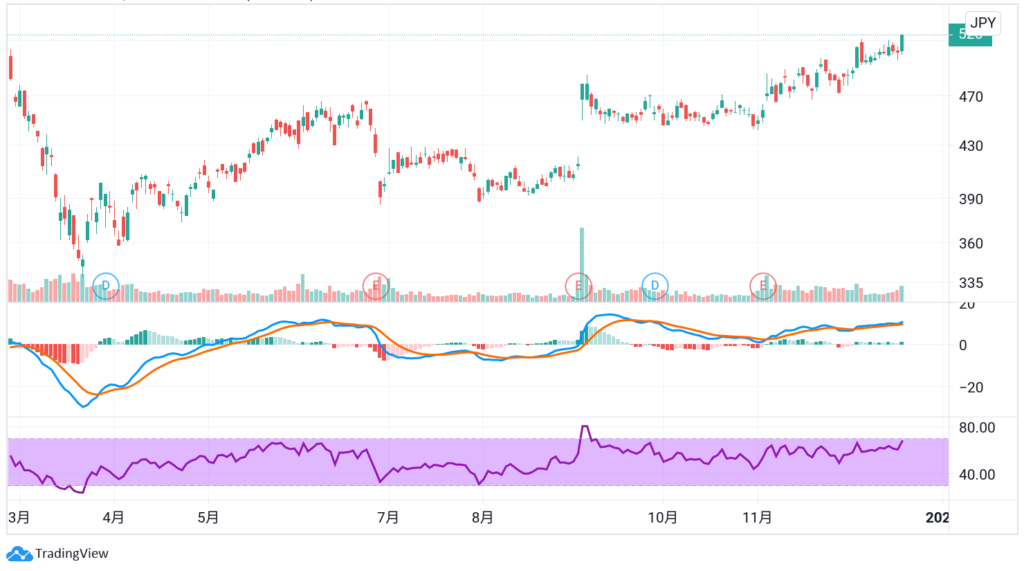Image resolution: width=1024 pixels, height=571 pixels.
Task: Click the RSI line's highest peak
Action: pyautogui.click(x=585, y=427)
